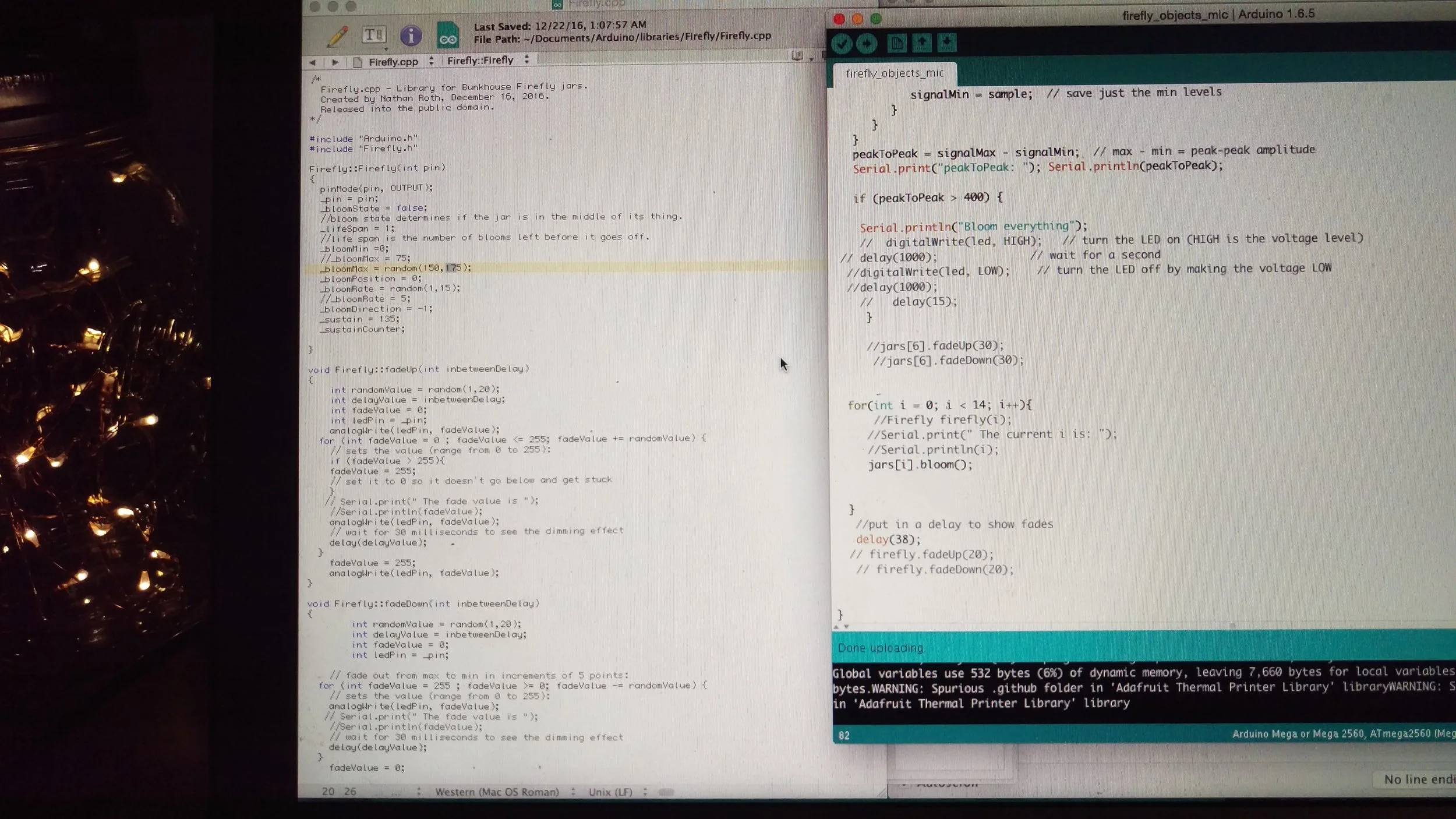Click the Arduino window's orange minimize button
The width and height of the screenshot is (1456, 819).
pos(857,19)
